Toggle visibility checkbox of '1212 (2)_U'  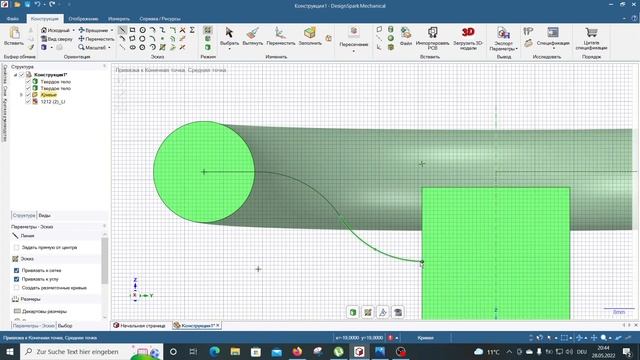[x=28, y=102]
